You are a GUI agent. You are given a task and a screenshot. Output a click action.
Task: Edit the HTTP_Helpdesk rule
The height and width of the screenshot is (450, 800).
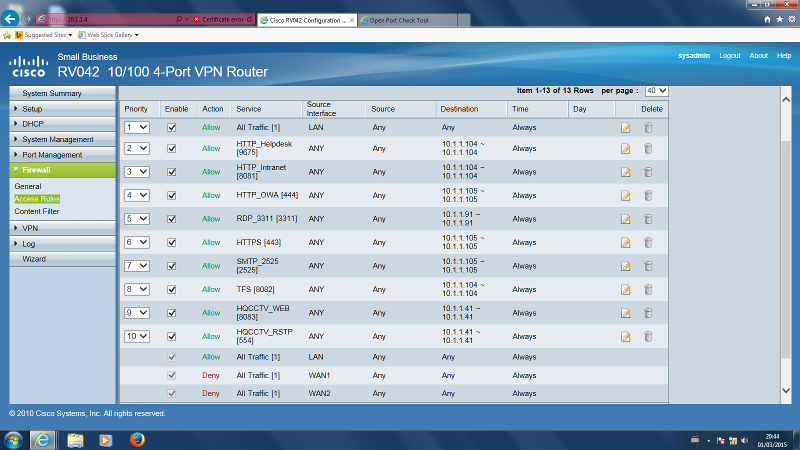tap(626, 148)
